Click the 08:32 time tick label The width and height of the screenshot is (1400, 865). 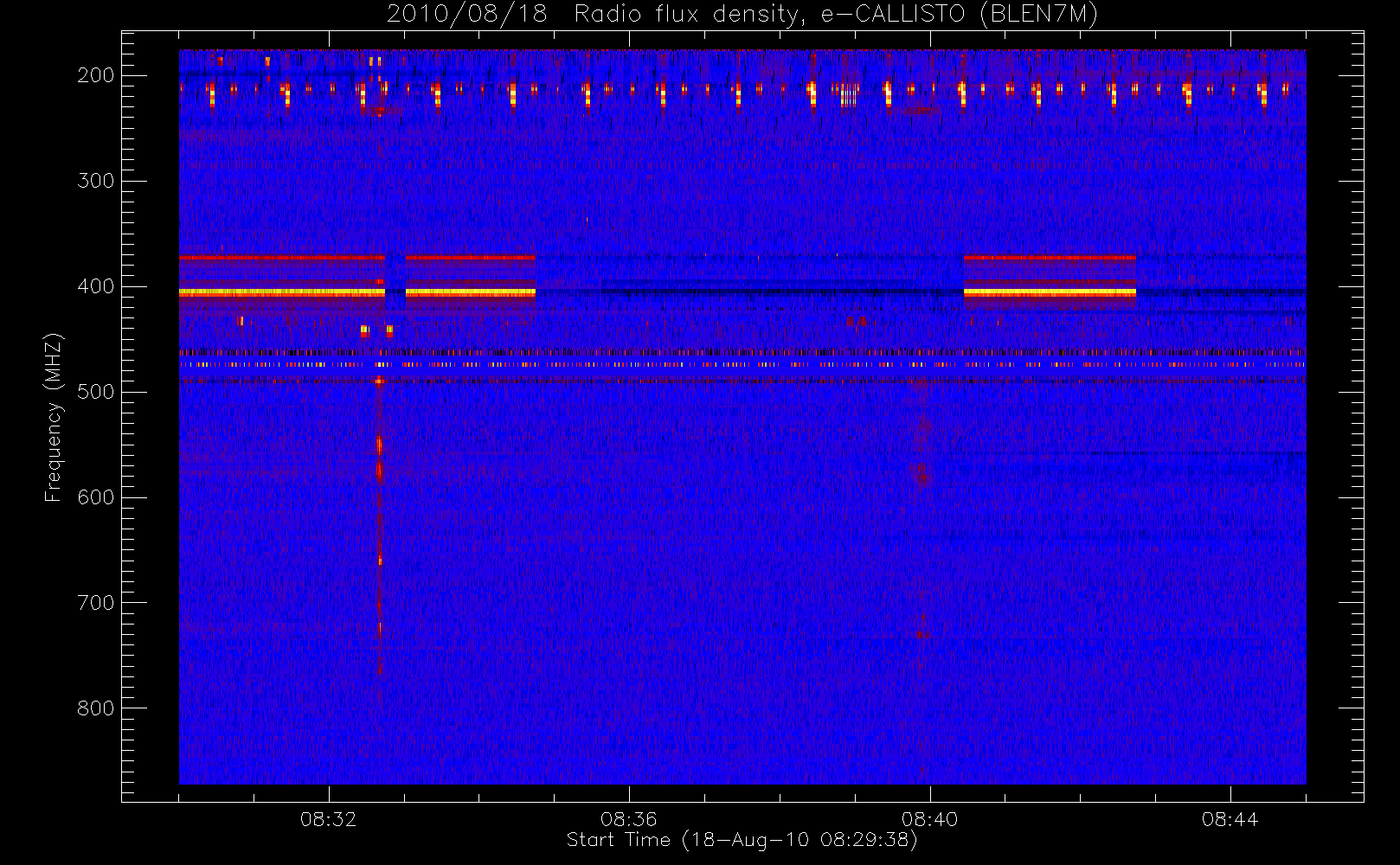pos(329,819)
